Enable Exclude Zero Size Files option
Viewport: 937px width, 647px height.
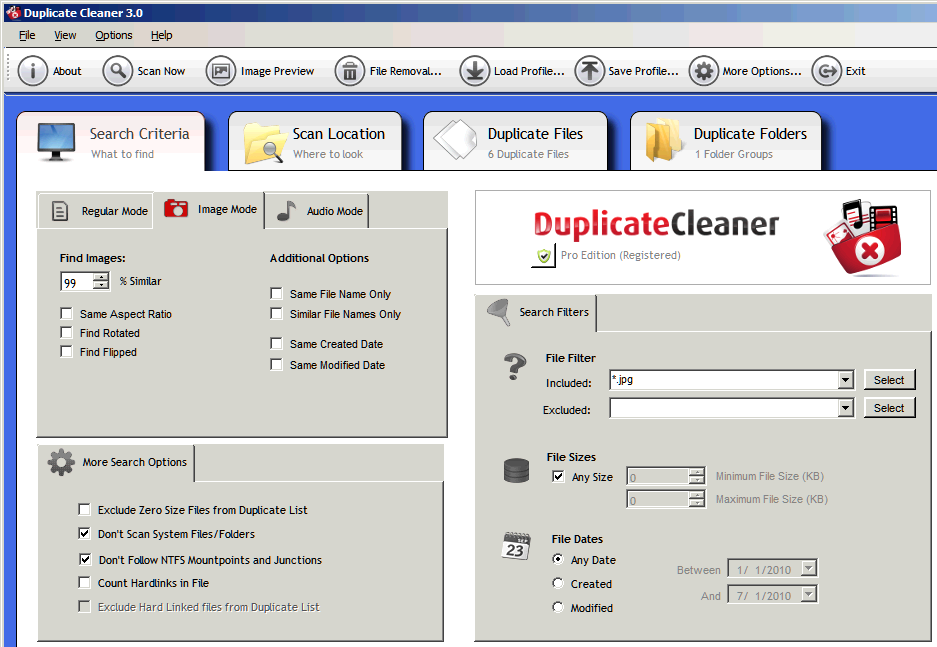[x=84, y=510]
